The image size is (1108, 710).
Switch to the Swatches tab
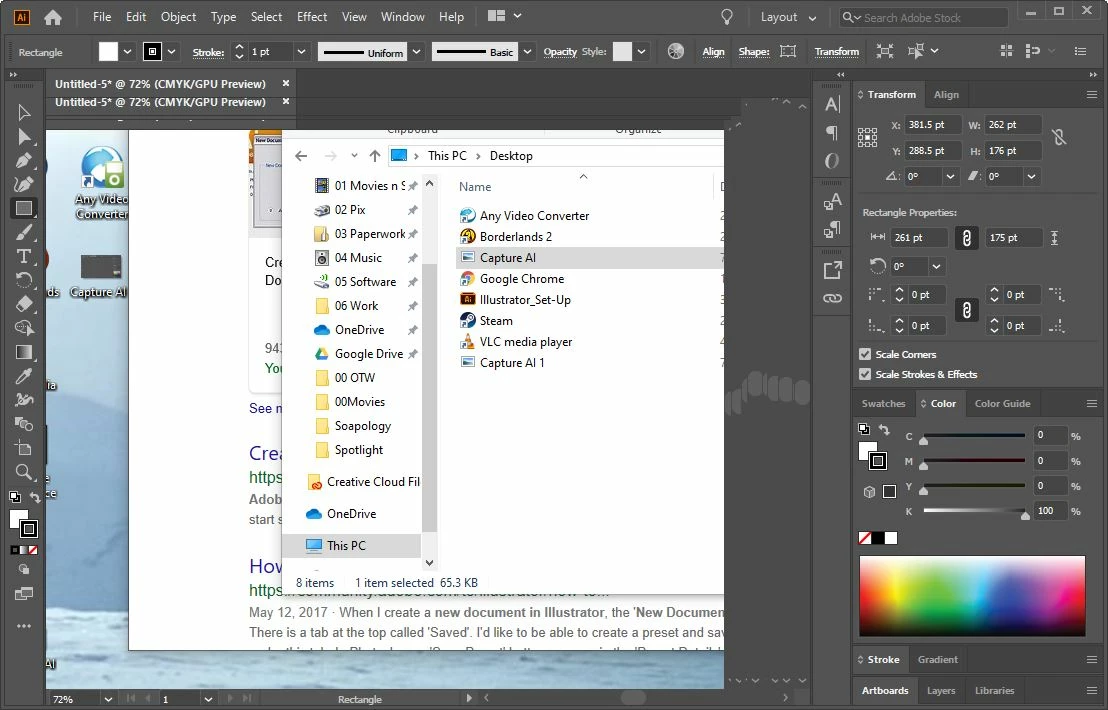(x=883, y=404)
